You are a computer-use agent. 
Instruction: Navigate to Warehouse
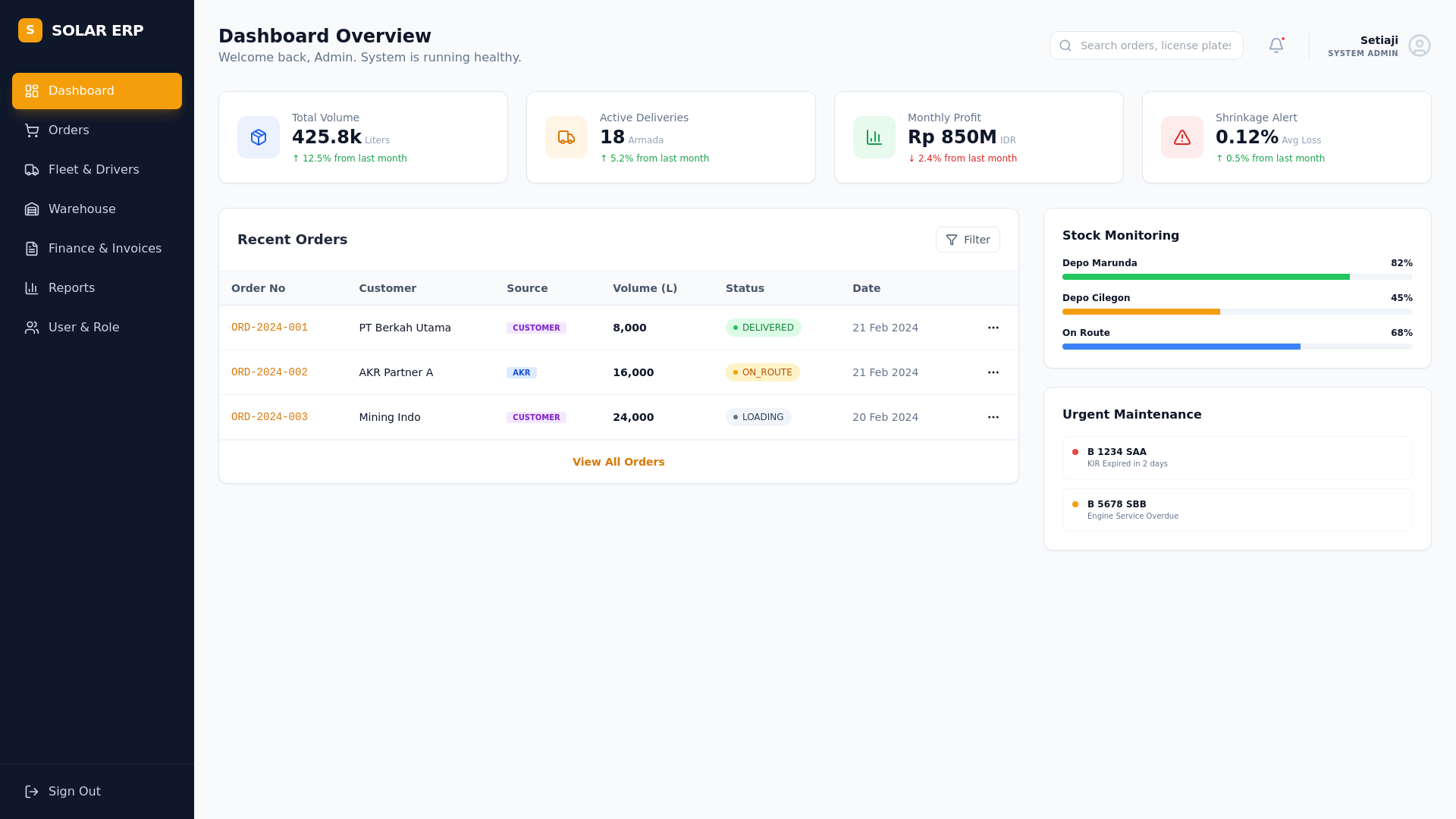tap(97, 209)
